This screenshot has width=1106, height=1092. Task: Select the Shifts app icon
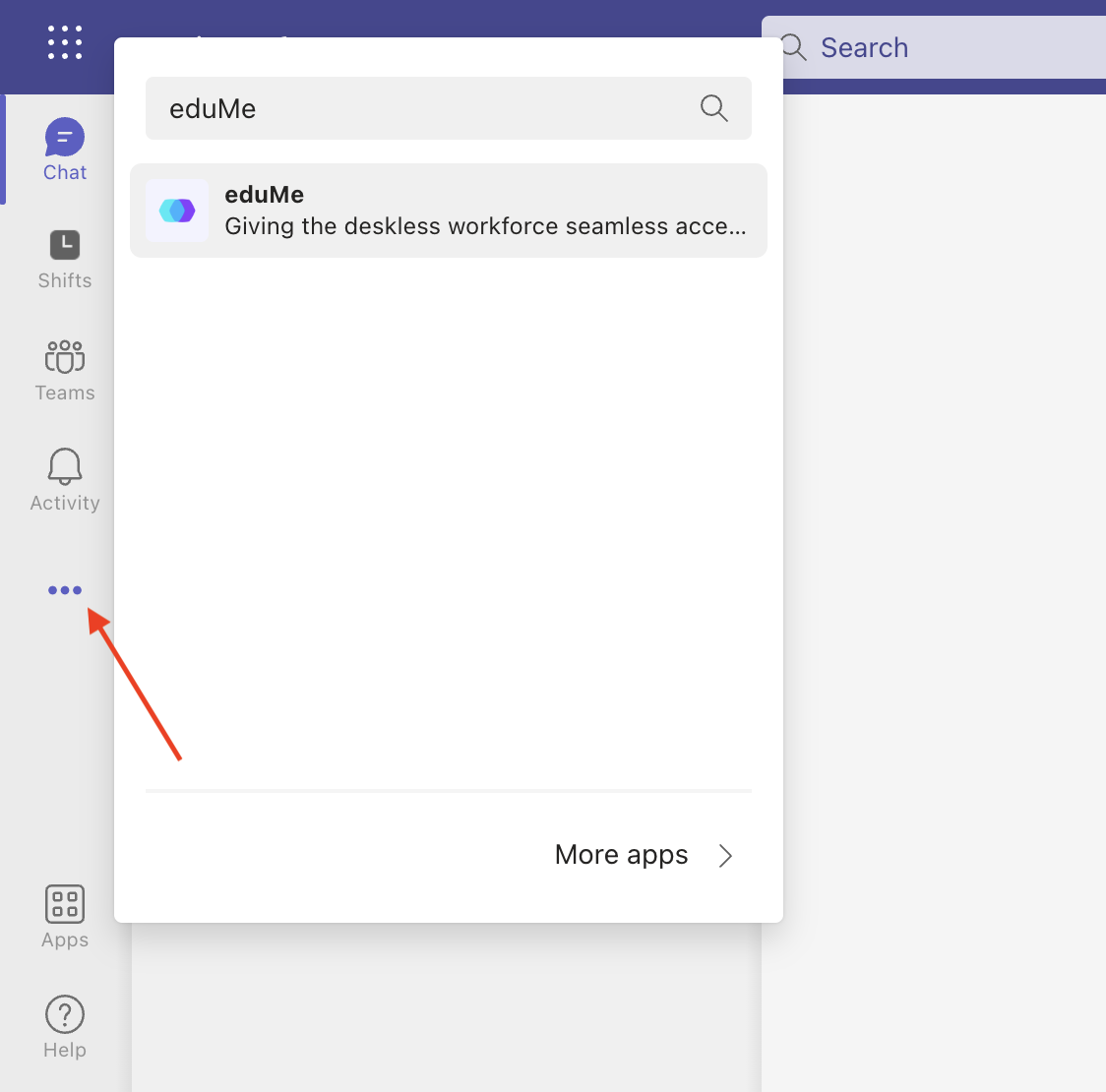pyautogui.click(x=64, y=245)
